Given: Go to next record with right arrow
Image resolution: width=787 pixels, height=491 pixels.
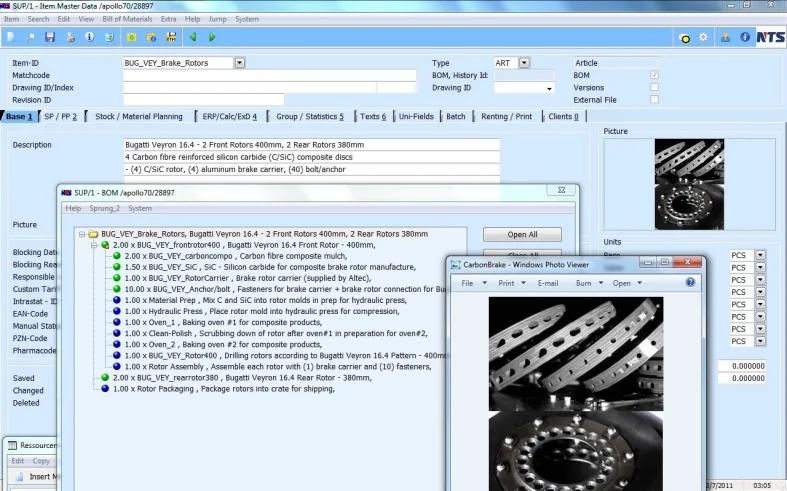Looking at the screenshot, I should [212, 37].
